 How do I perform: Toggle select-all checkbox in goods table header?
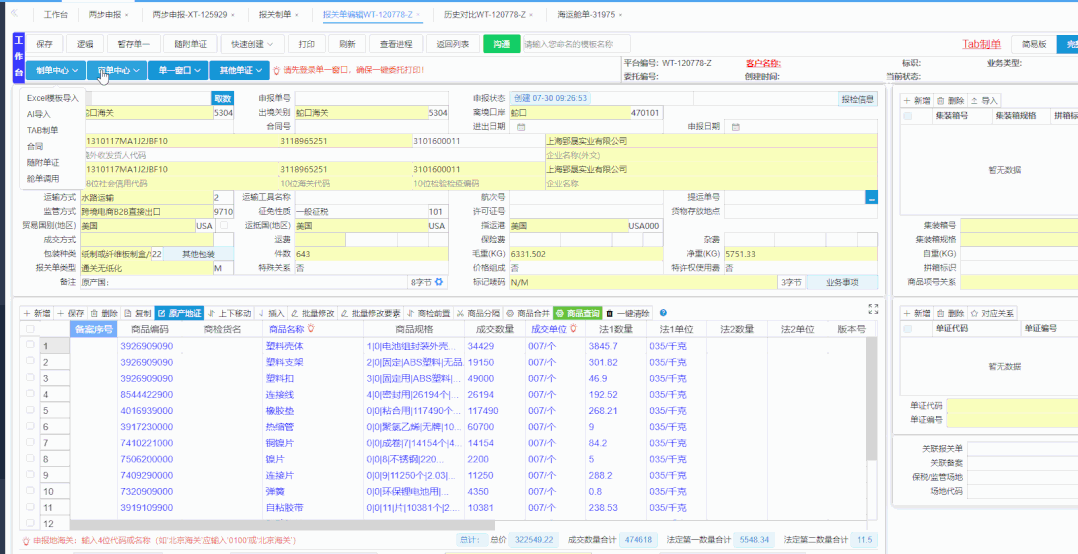coord(30,329)
